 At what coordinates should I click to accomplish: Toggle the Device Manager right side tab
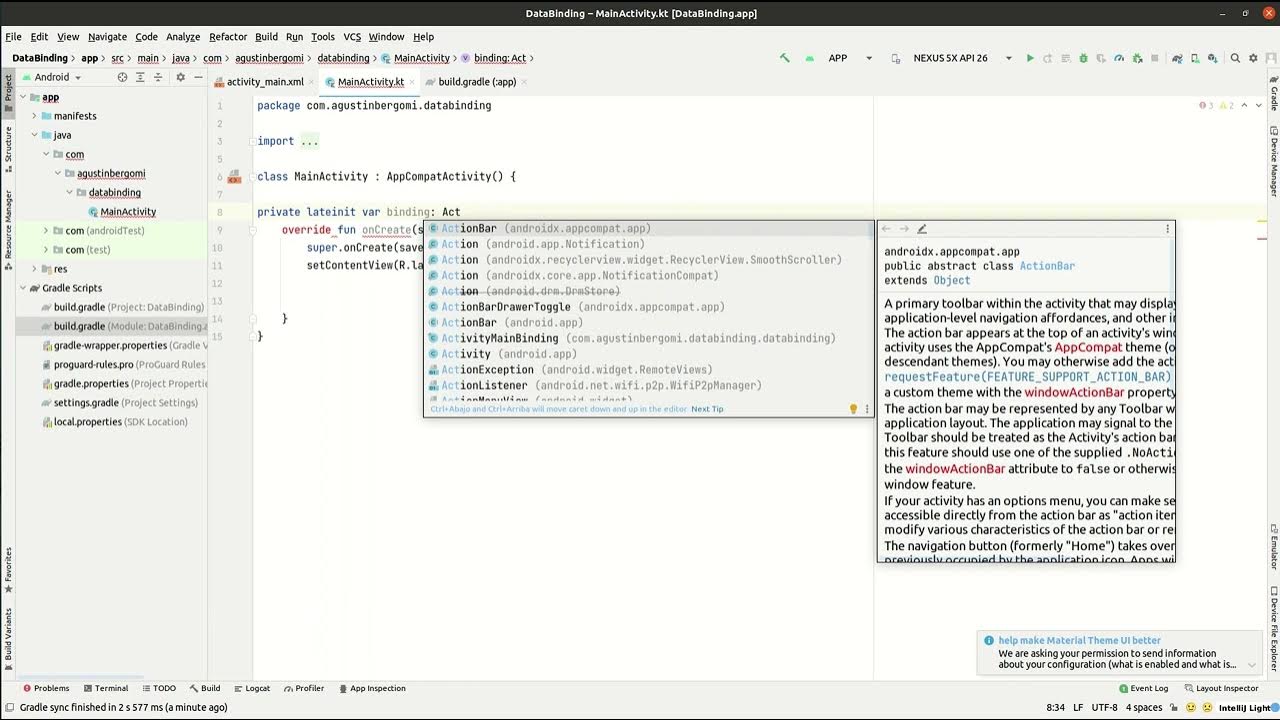[1273, 159]
